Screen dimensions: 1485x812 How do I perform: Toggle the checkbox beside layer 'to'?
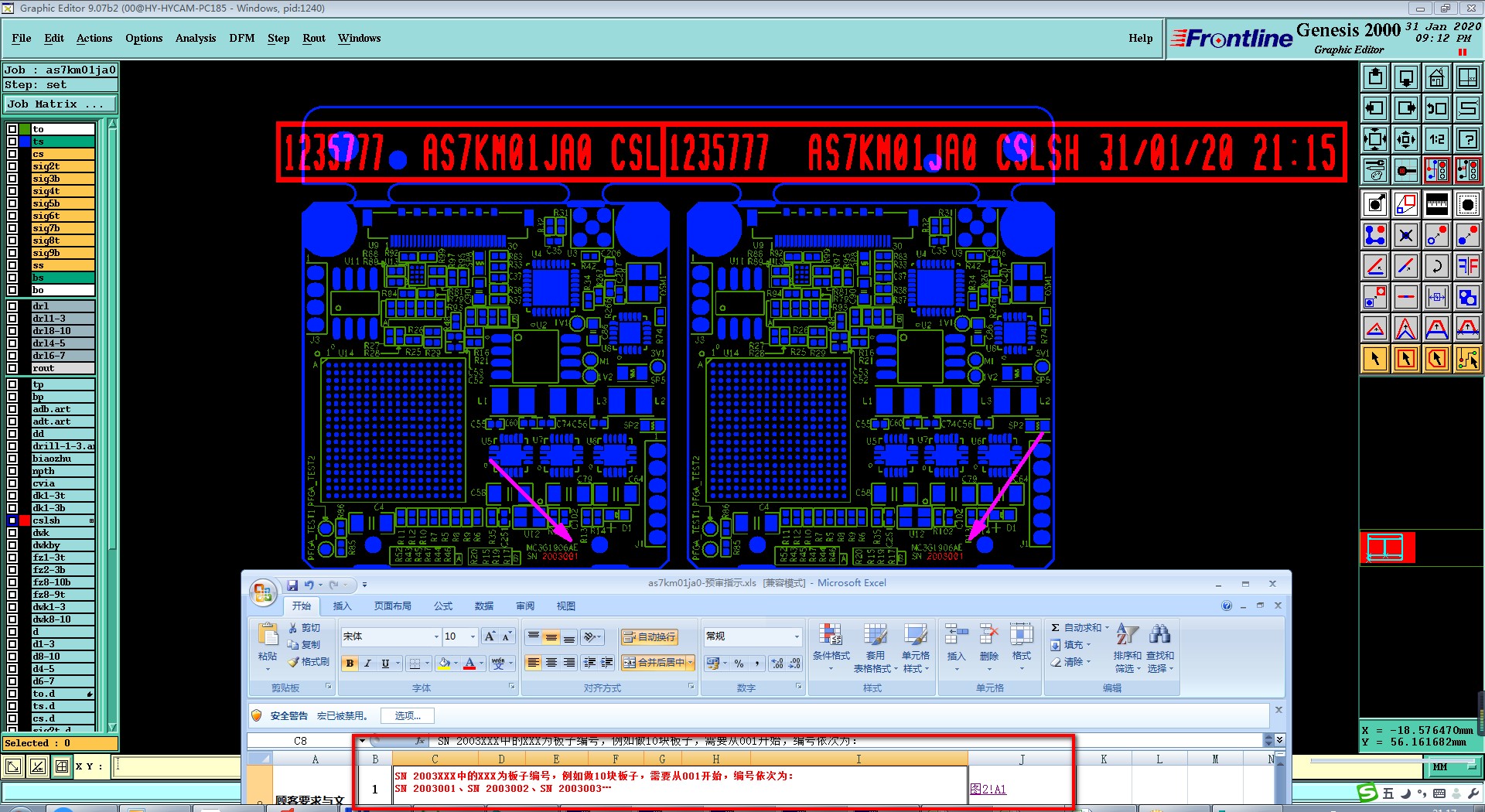(x=12, y=129)
